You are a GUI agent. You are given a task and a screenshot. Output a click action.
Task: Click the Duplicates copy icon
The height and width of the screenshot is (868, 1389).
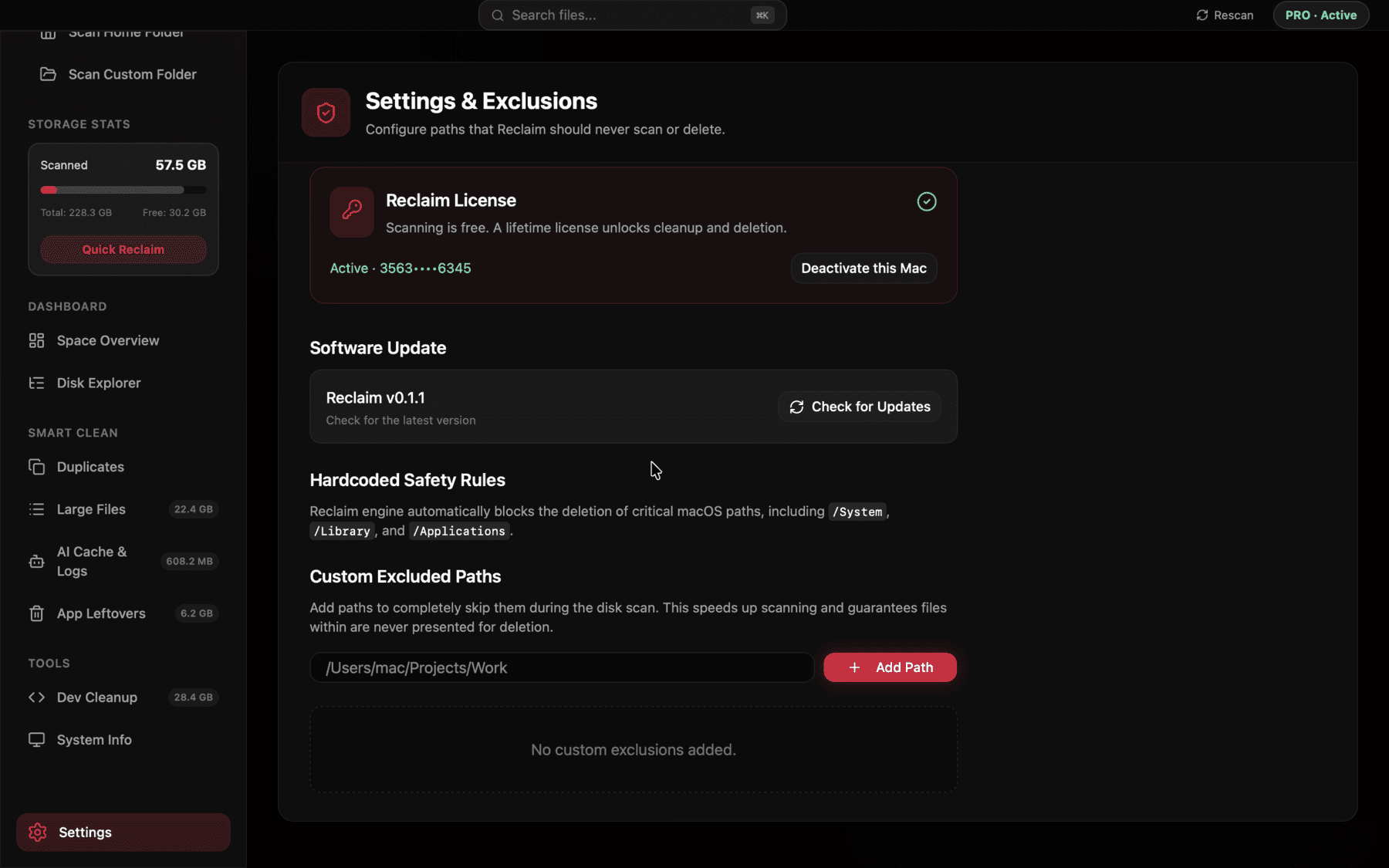pos(36,467)
